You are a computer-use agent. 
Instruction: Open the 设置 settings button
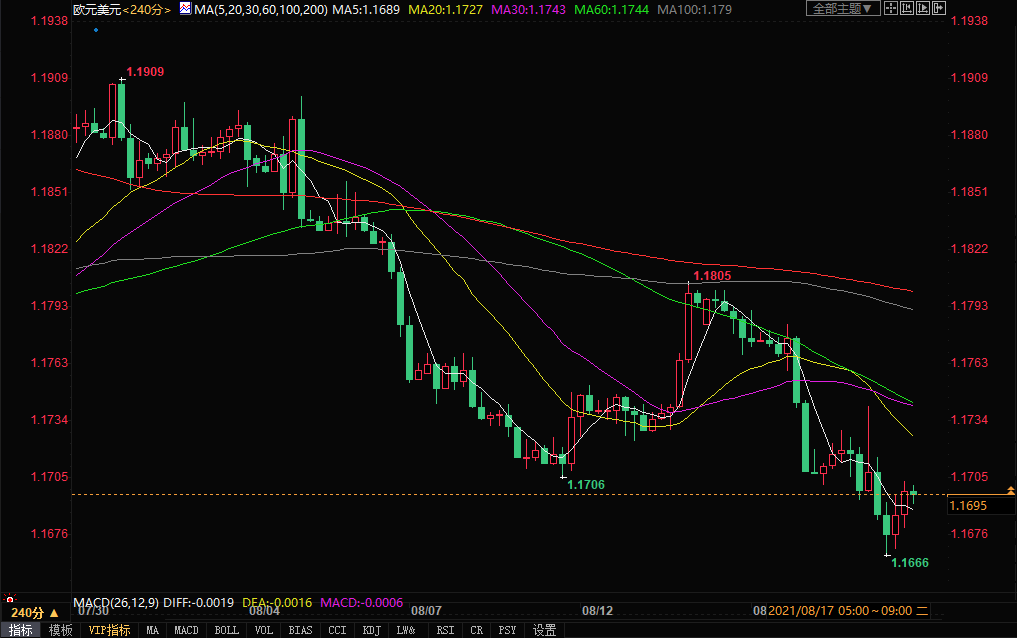pos(544,630)
